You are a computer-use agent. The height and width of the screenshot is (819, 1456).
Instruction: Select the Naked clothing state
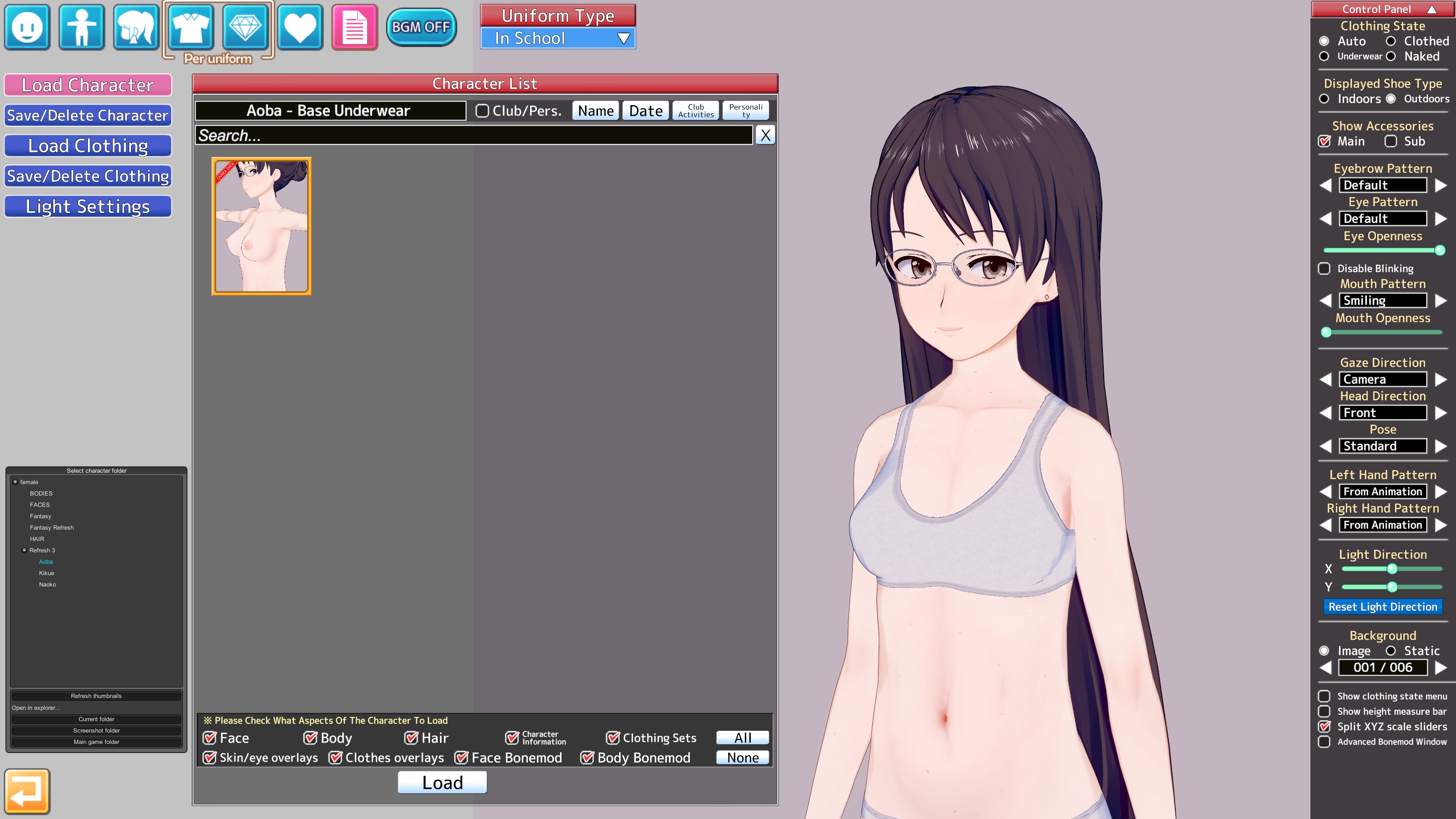1391,56
